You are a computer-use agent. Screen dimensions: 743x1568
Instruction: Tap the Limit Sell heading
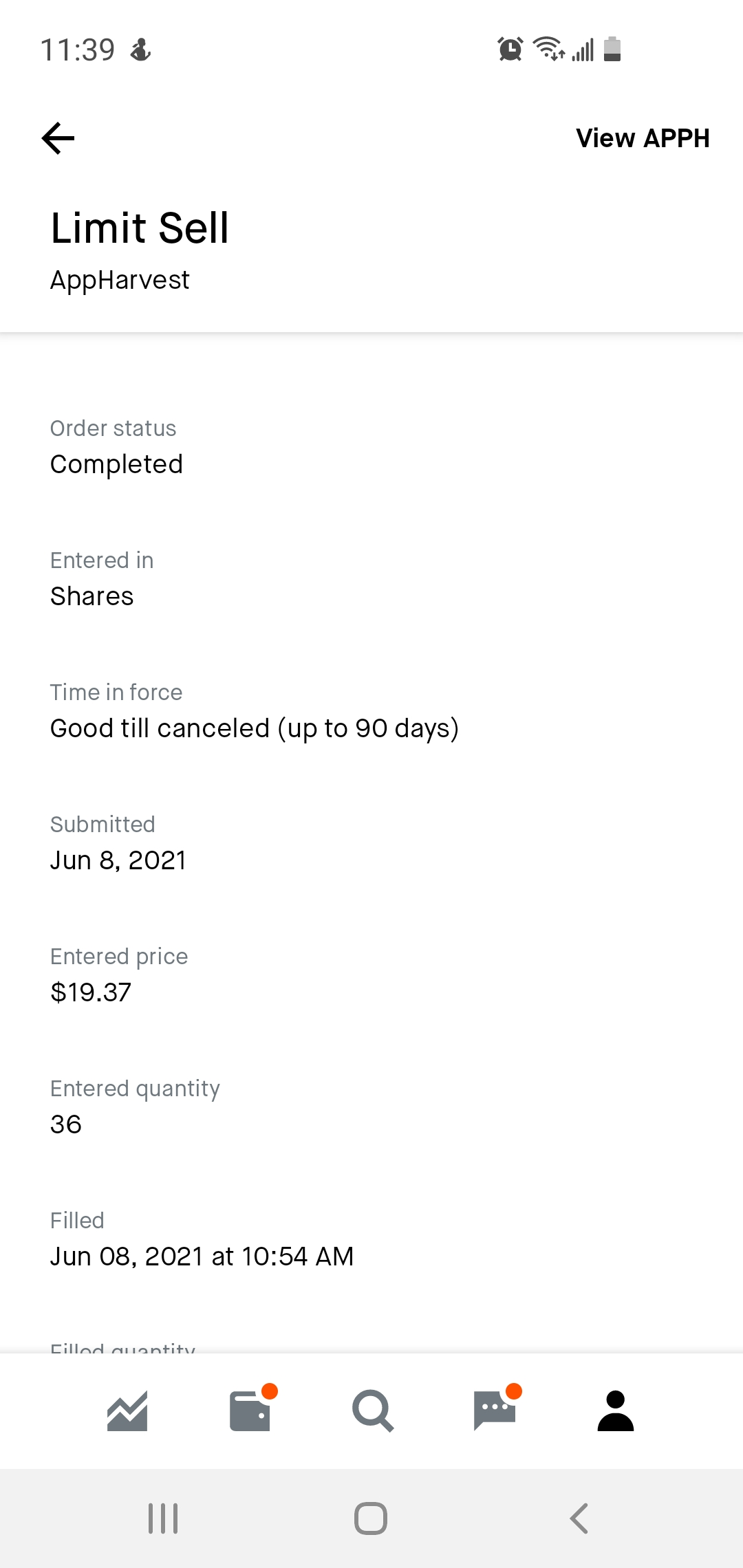coord(140,228)
